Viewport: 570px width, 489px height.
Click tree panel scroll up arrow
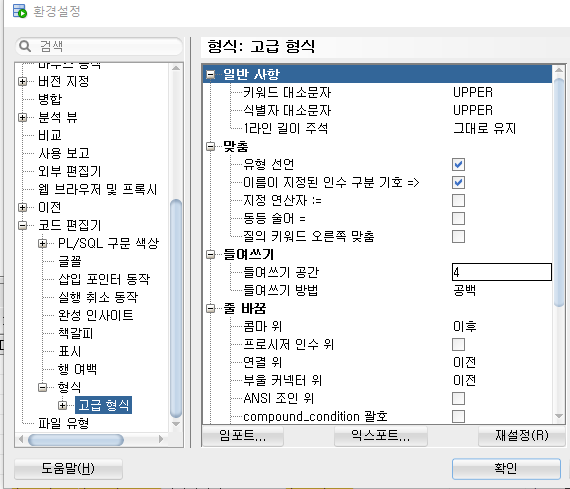point(176,68)
